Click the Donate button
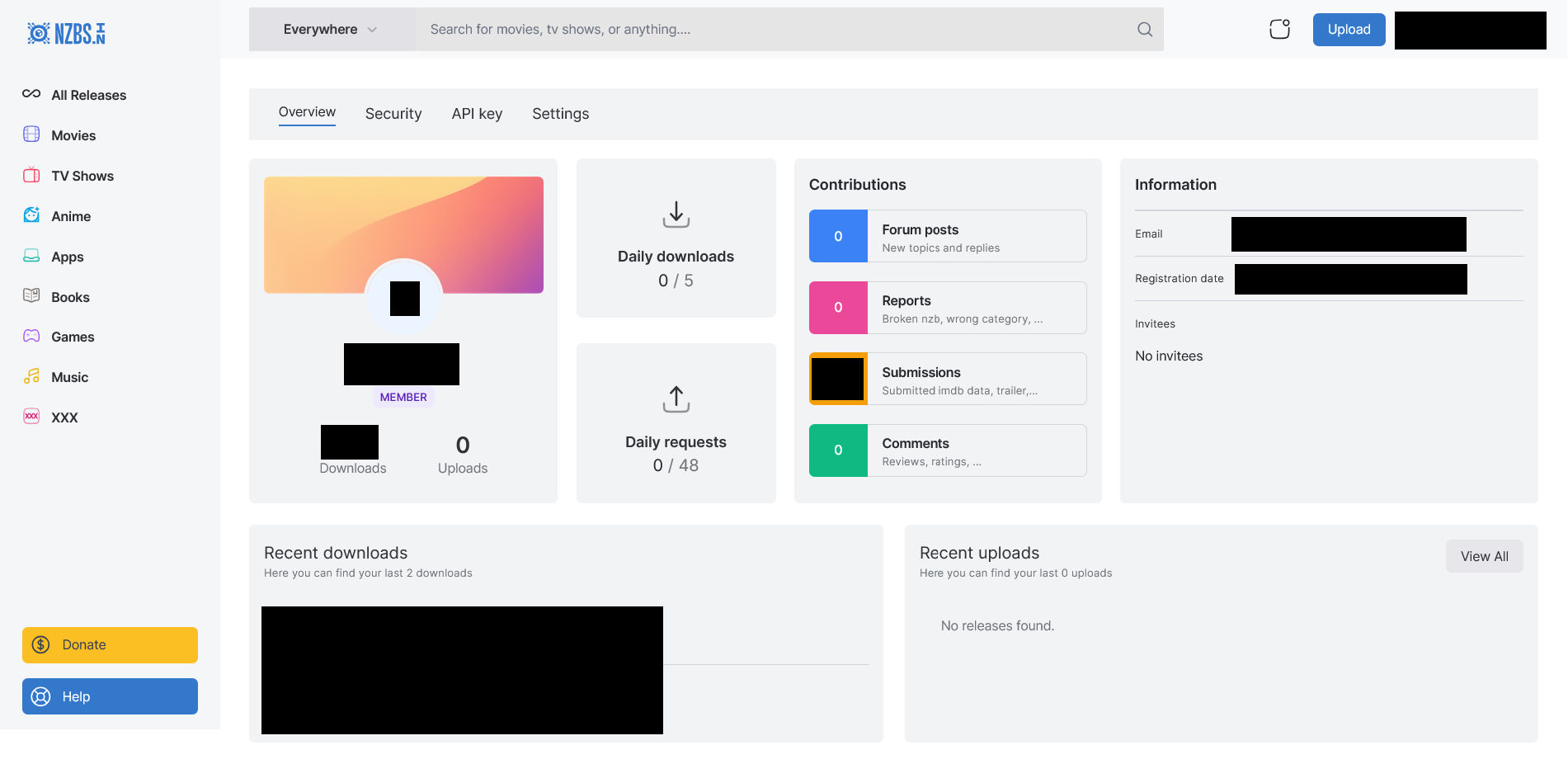 pyautogui.click(x=110, y=645)
